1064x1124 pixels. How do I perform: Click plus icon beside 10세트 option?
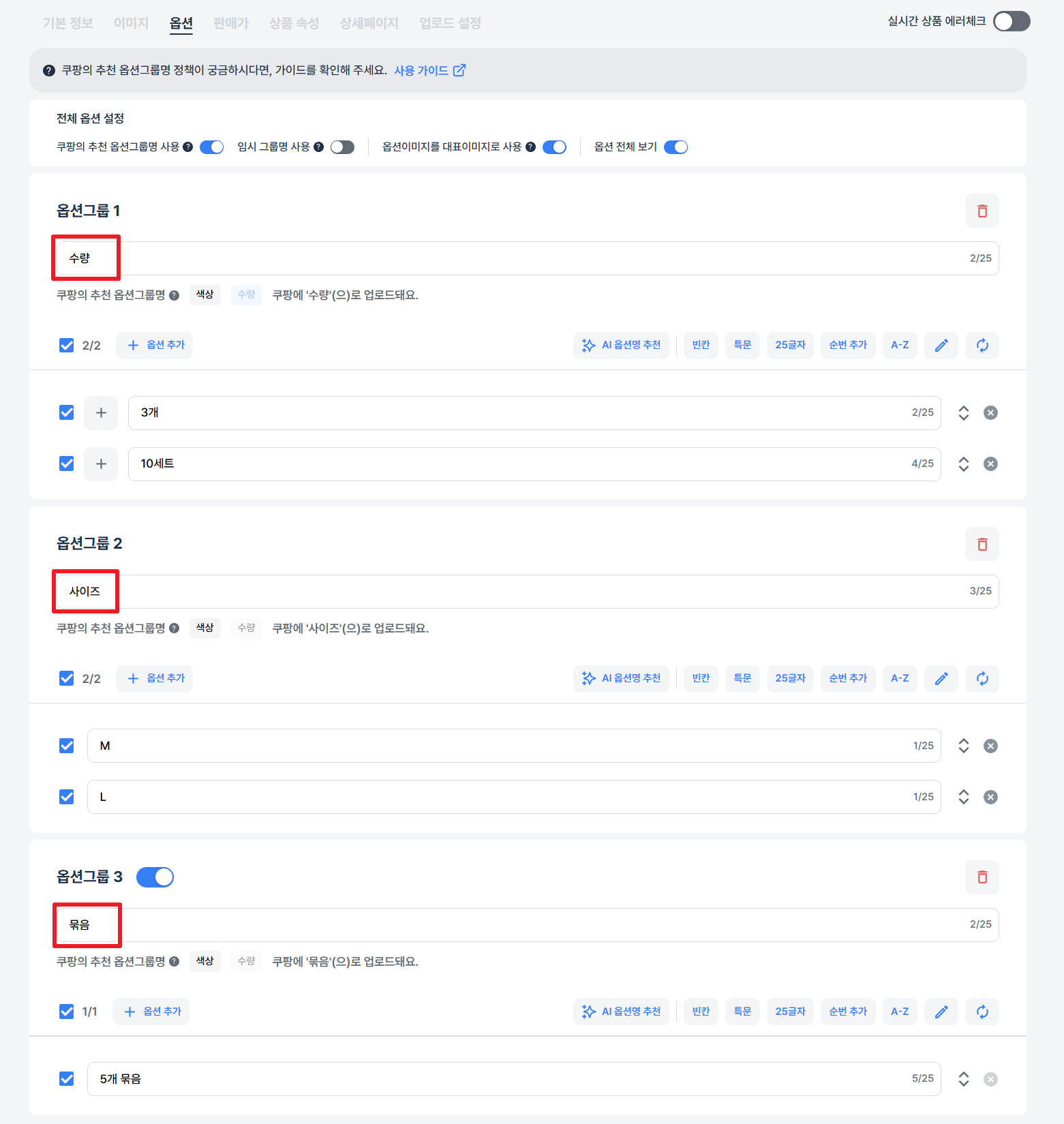pos(101,464)
